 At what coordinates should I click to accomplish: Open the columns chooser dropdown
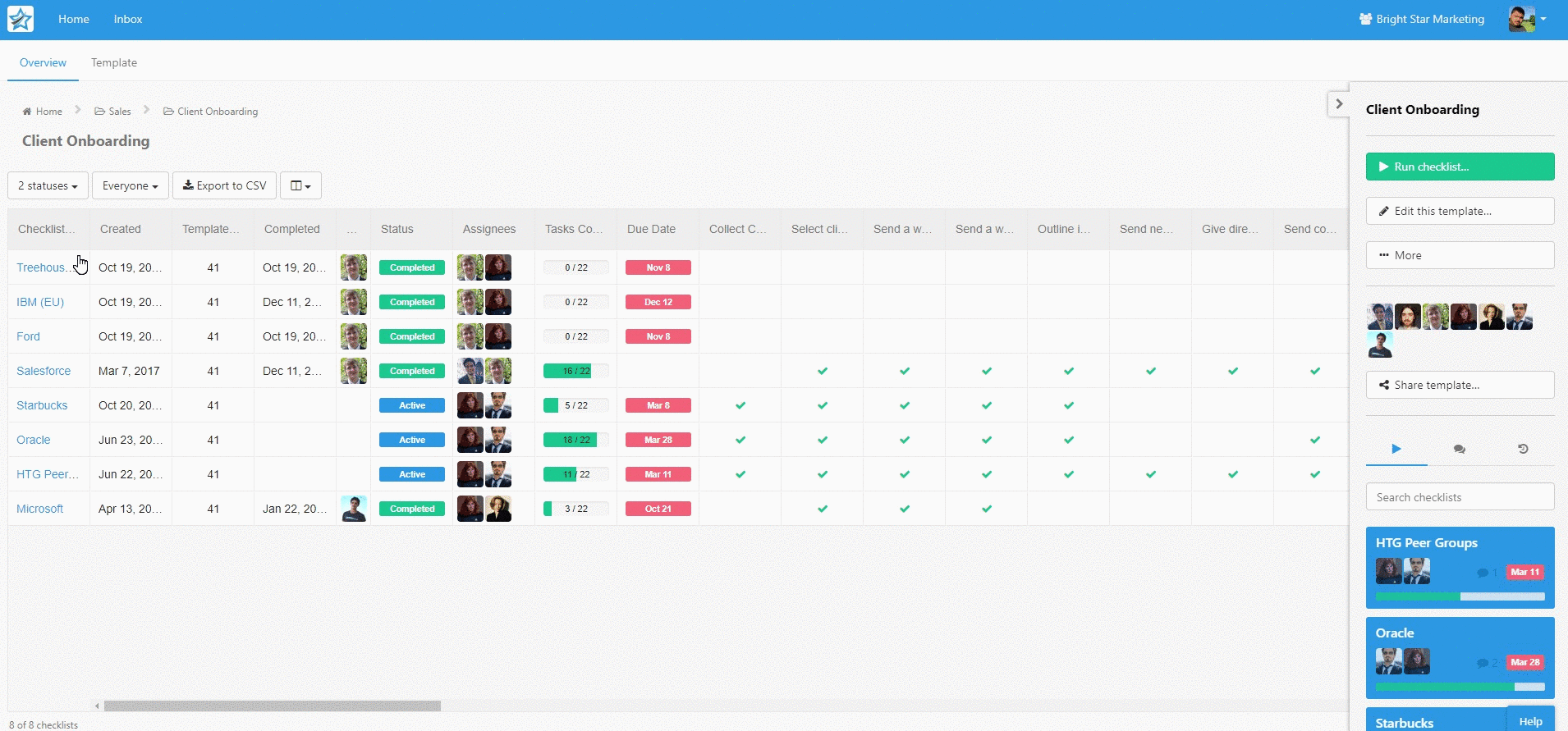click(300, 185)
